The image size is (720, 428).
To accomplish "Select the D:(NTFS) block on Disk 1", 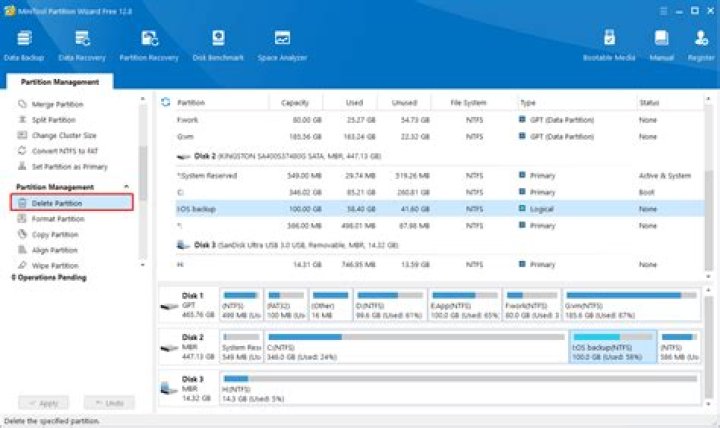I will pyautogui.click(x=390, y=305).
